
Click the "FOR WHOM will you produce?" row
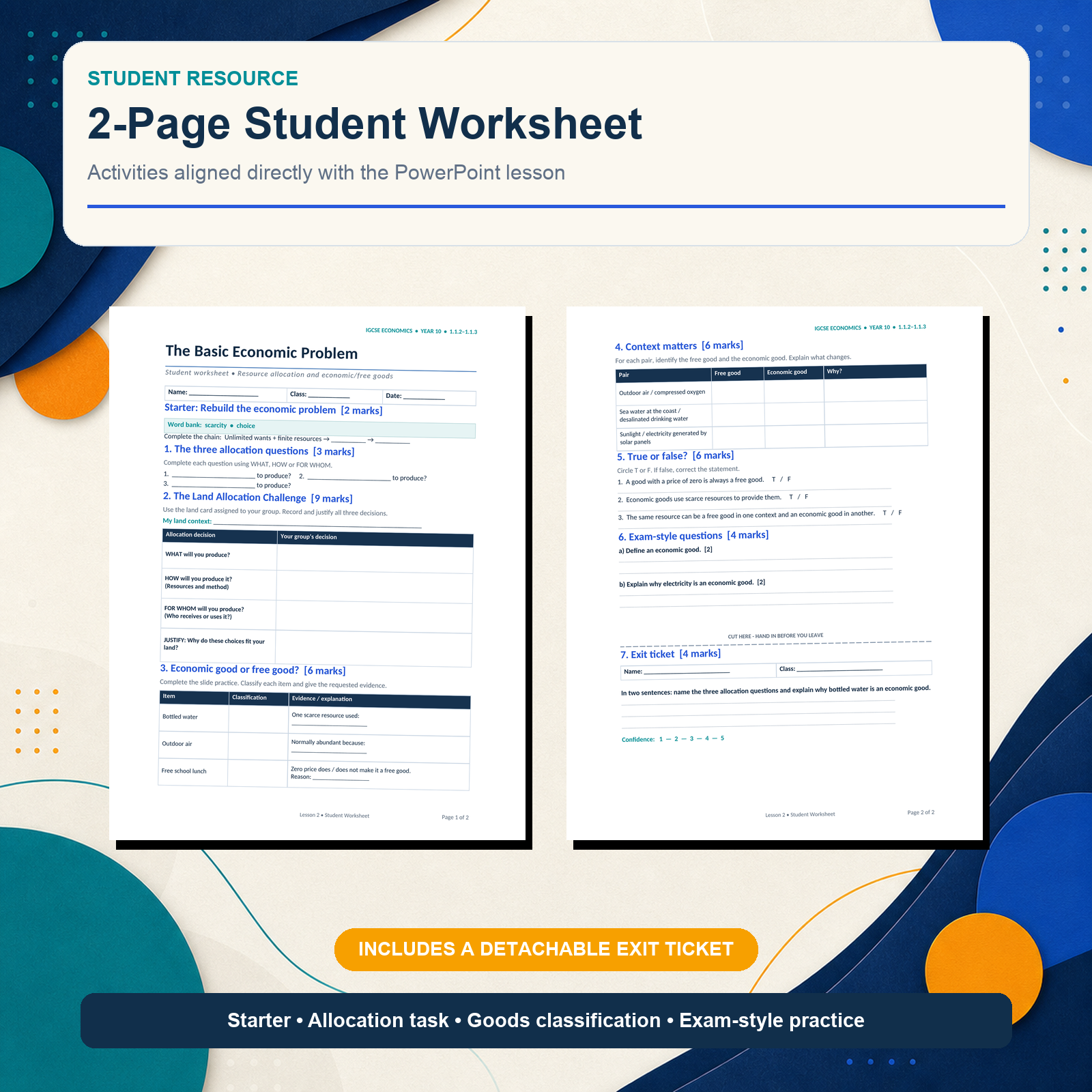(x=317, y=616)
